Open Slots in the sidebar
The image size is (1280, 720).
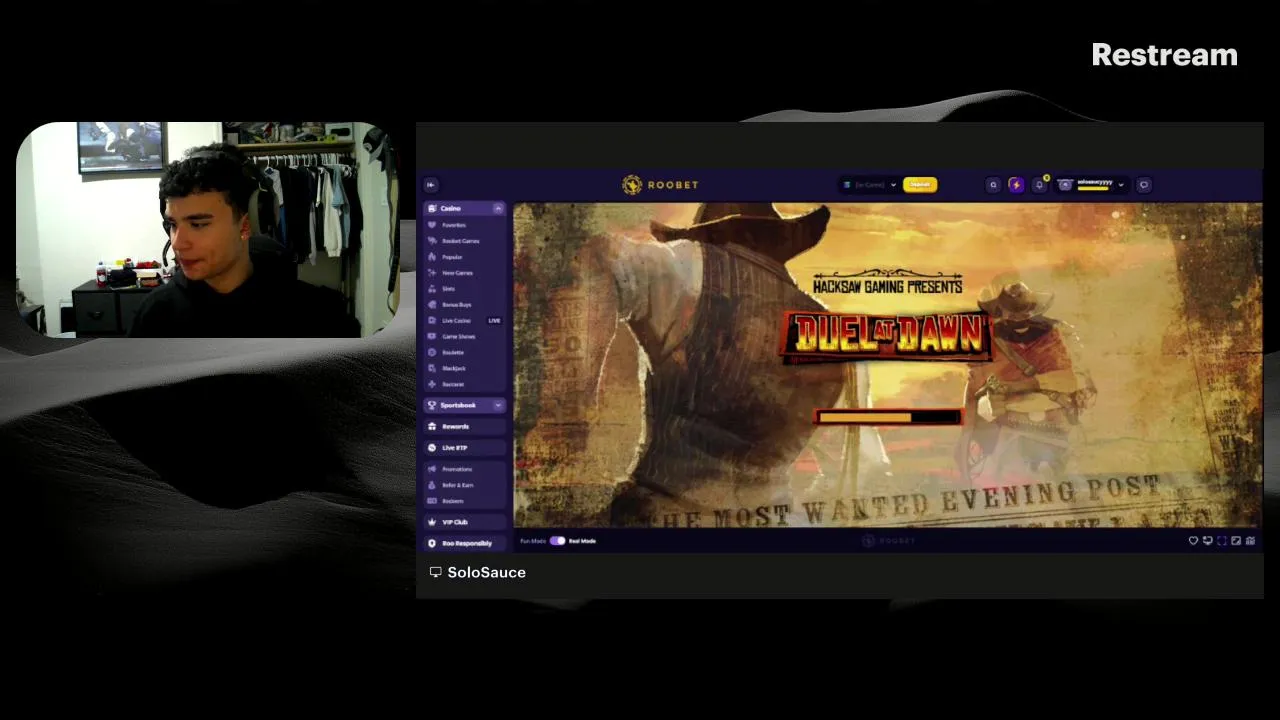pos(465,289)
